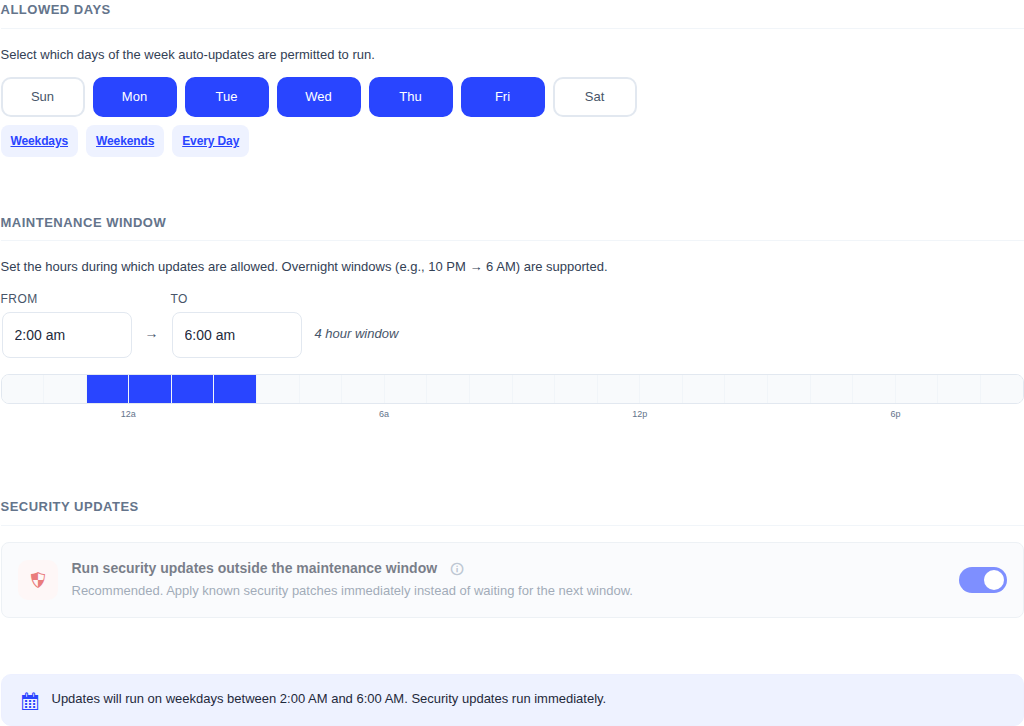Click the calendar icon in summary banner
Screen dimensions: 1024x726
(x=30, y=701)
